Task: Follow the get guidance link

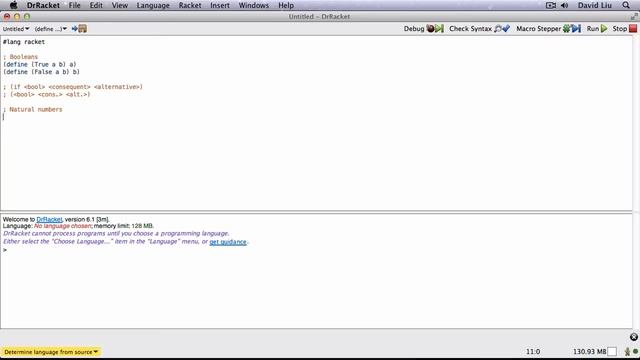Action: point(228,242)
